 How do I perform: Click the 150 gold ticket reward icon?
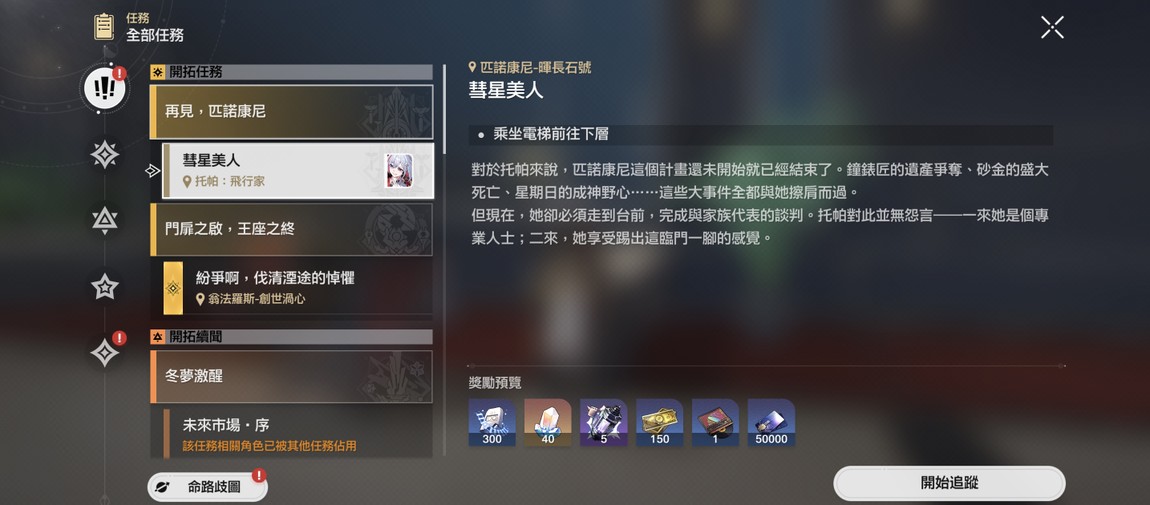(659, 423)
